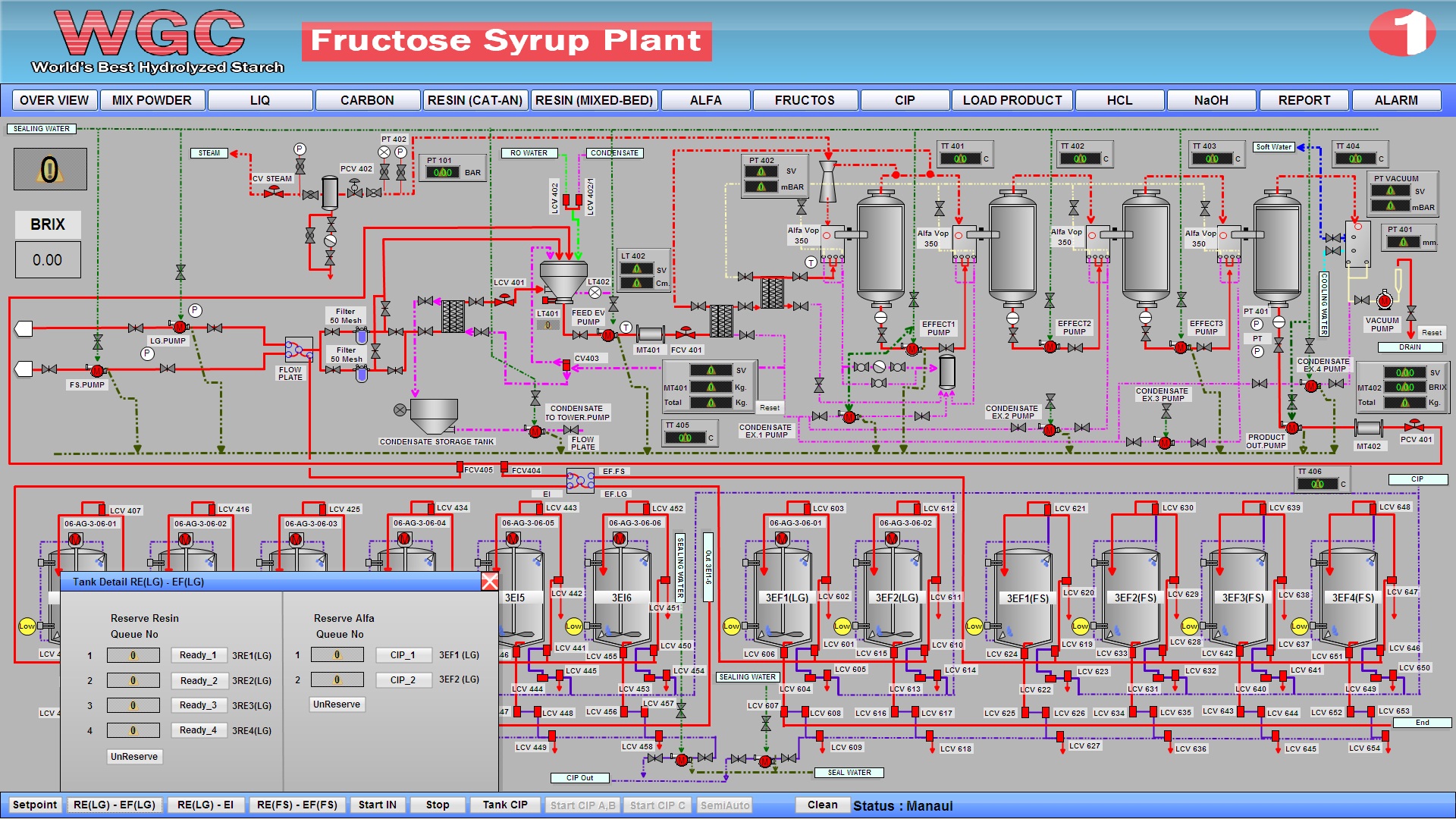Click the EFFECT1 PUMP icon

pos(912,349)
